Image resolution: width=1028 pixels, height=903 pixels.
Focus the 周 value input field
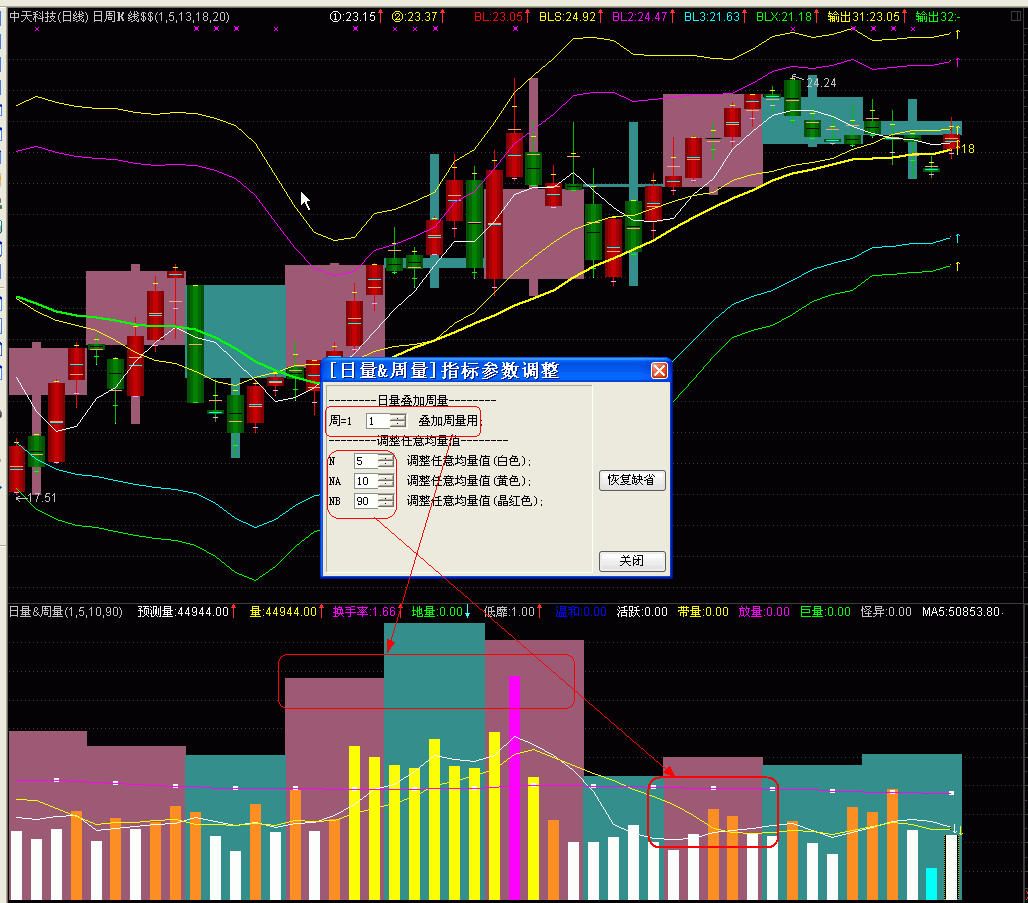[378, 421]
